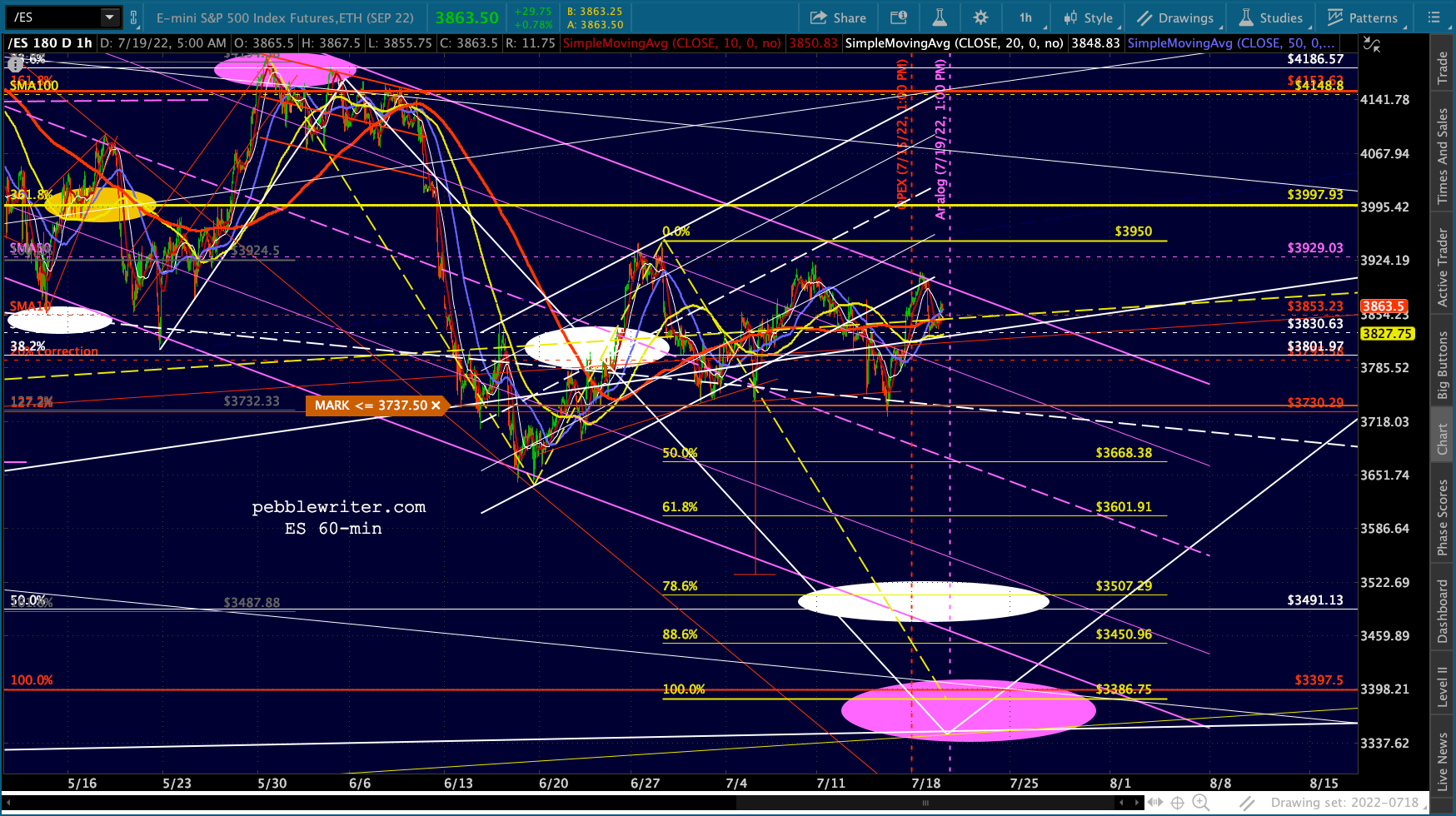The image size is (1456, 816).
Task: Click the chart info card icon
Action: click(899, 17)
